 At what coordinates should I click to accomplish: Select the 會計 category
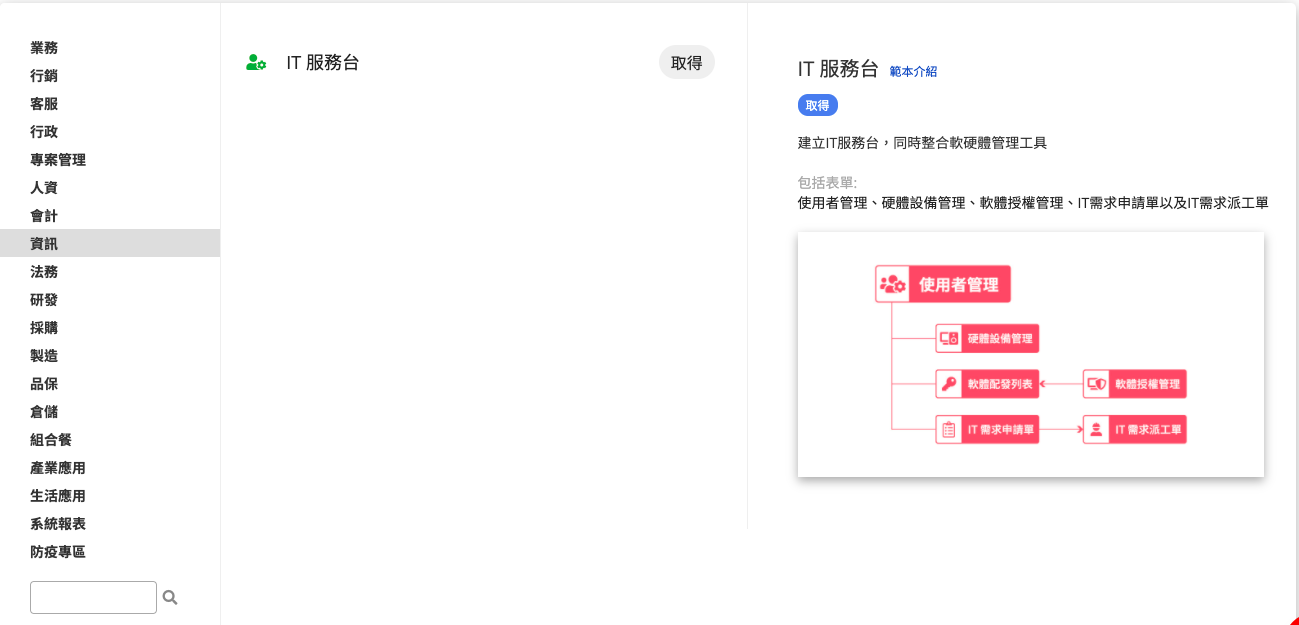(x=44, y=216)
